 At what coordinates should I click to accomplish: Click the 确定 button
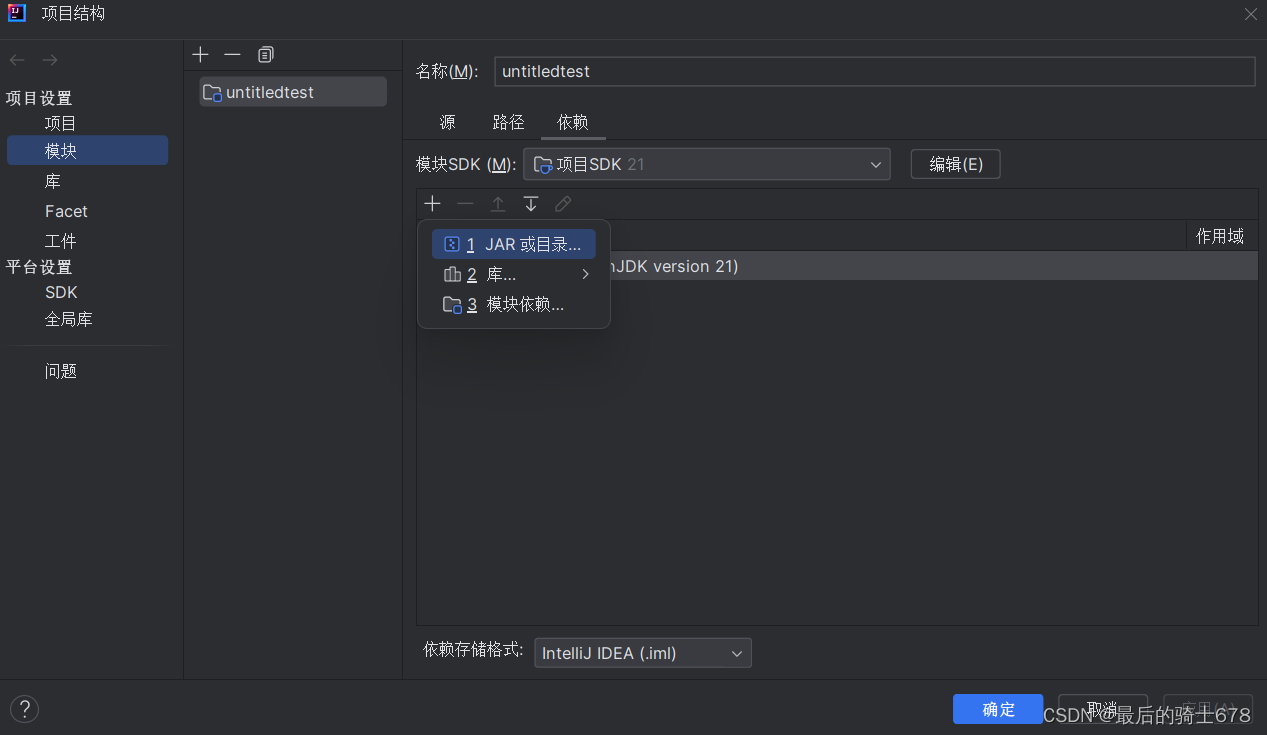coord(997,708)
